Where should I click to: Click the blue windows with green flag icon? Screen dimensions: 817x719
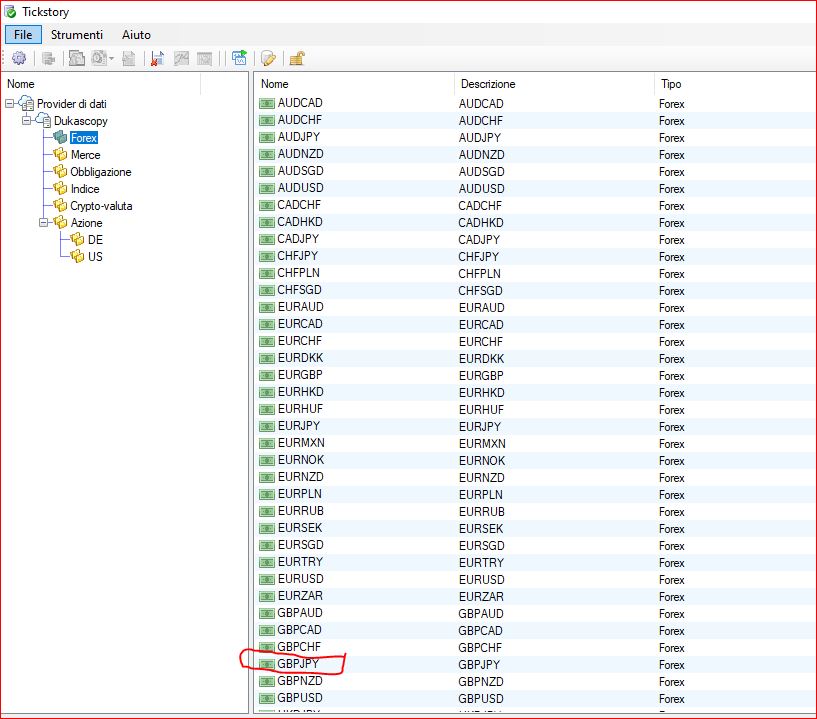[x=240, y=58]
